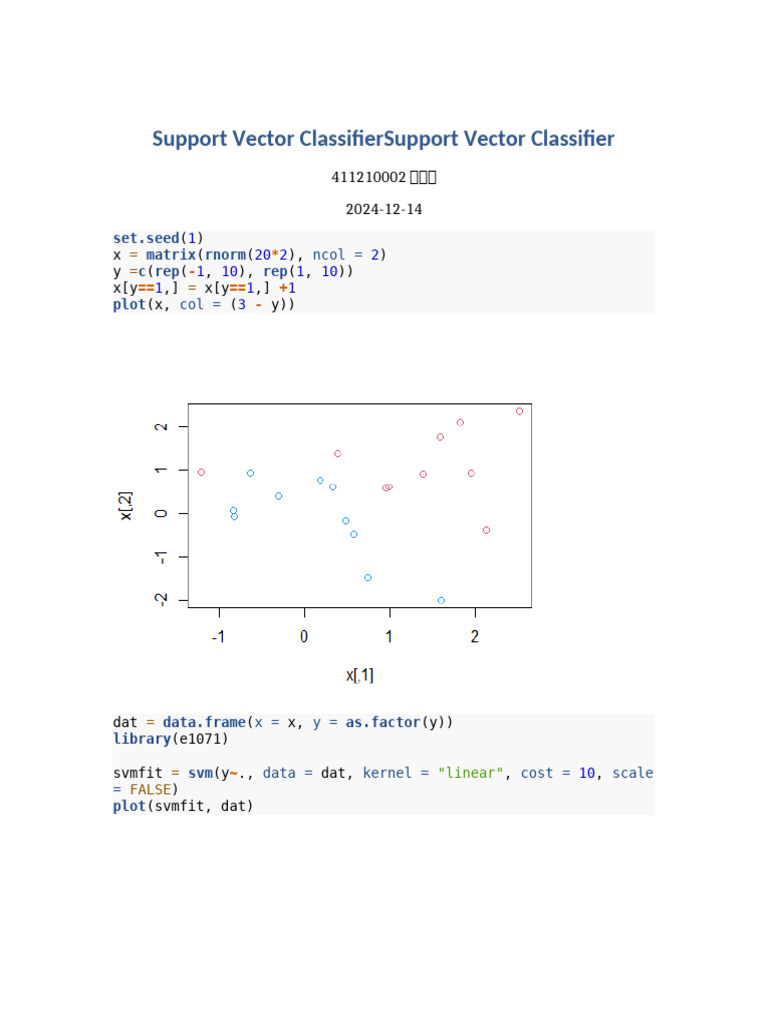Click the x-axis tick label 2
The height and width of the screenshot is (1024, 768).
(475, 636)
